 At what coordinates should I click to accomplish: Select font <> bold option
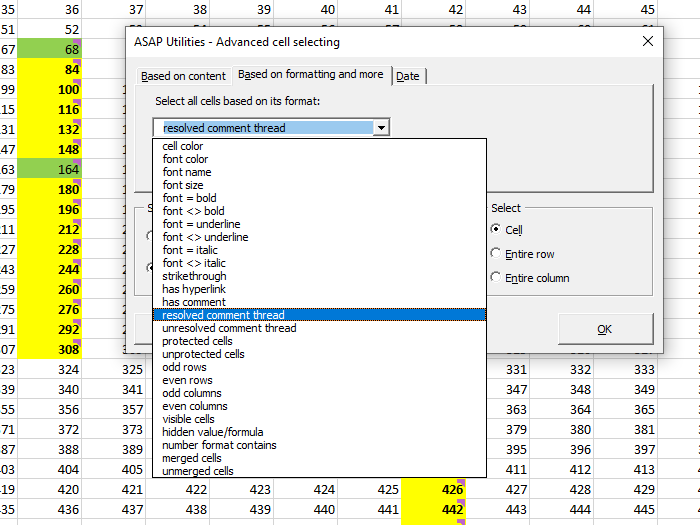(319, 211)
